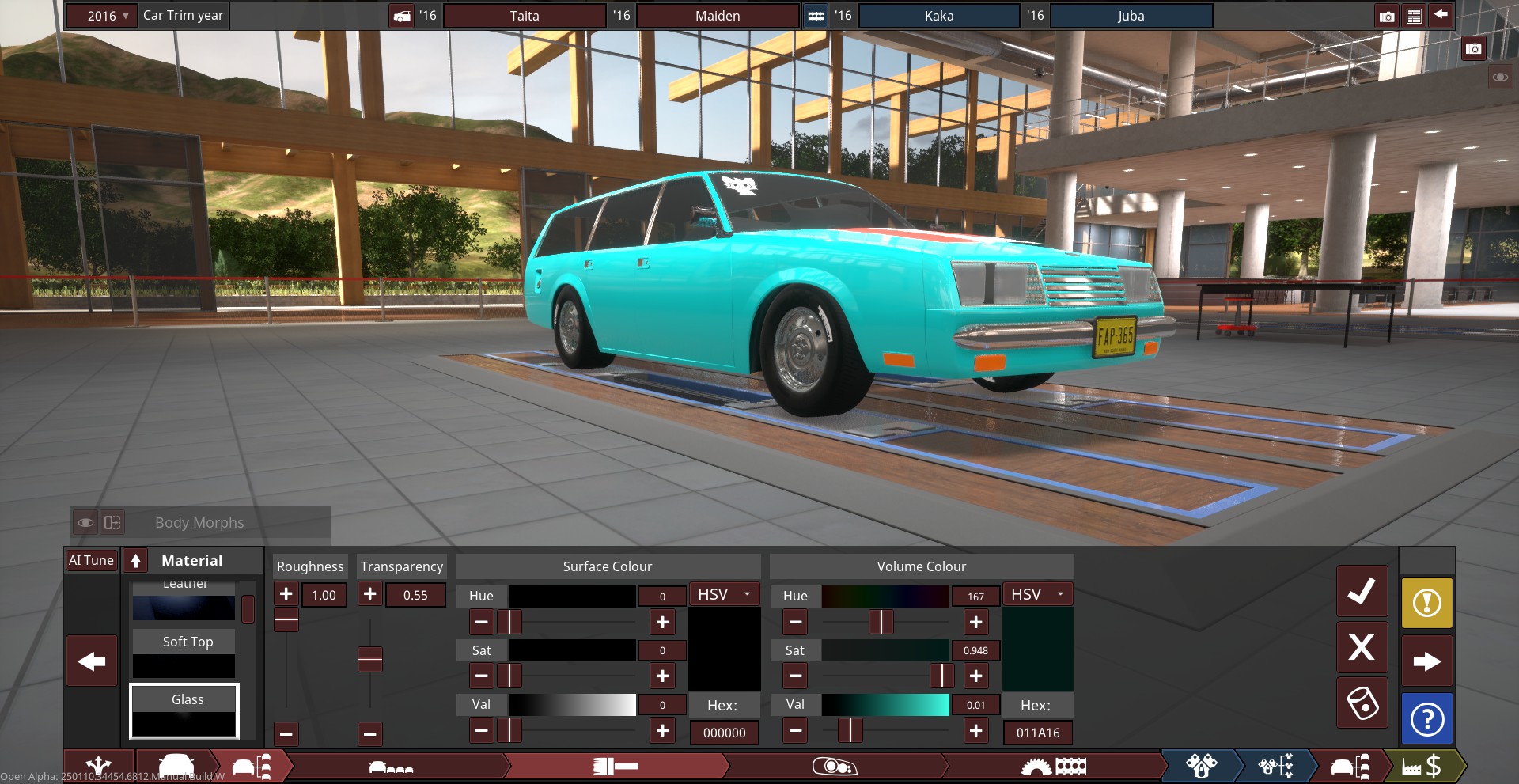Viewport: 1519px width, 784px height.
Task: Collapse the Material panel with up arrow
Action: (x=136, y=560)
